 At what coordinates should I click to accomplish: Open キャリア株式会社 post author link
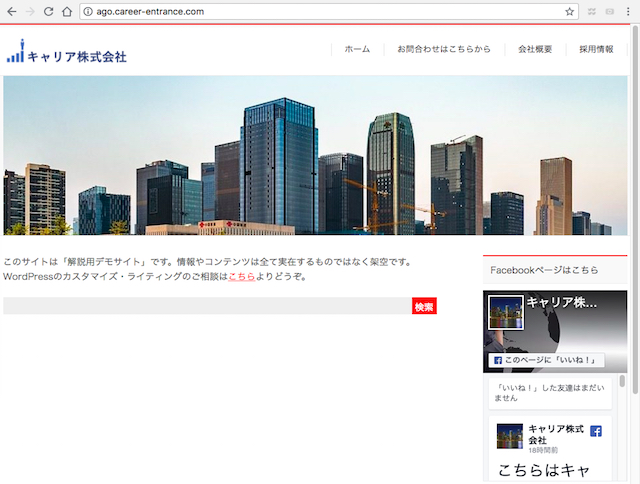click(x=556, y=434)
